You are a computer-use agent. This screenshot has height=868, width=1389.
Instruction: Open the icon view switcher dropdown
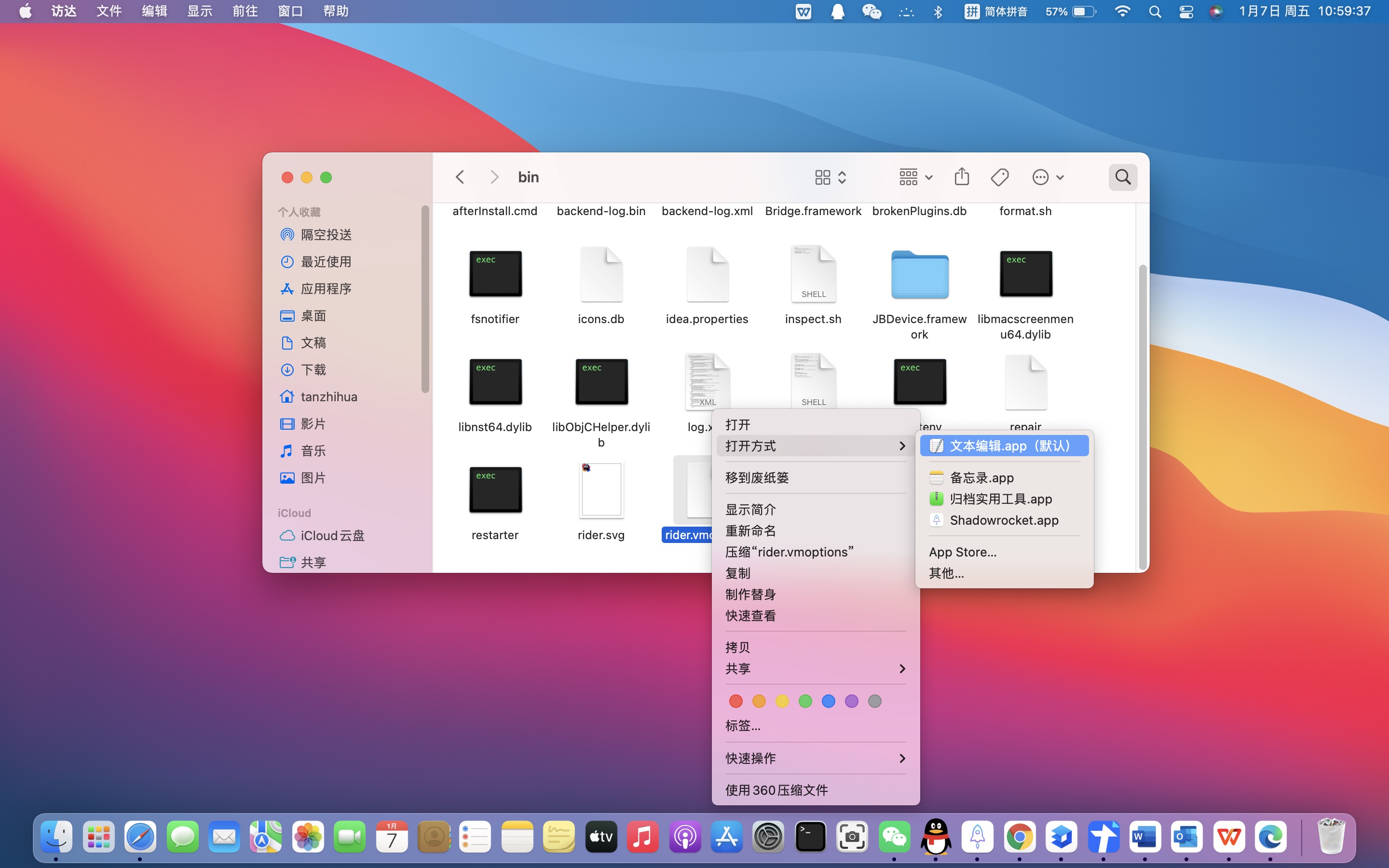pos(830,177)
